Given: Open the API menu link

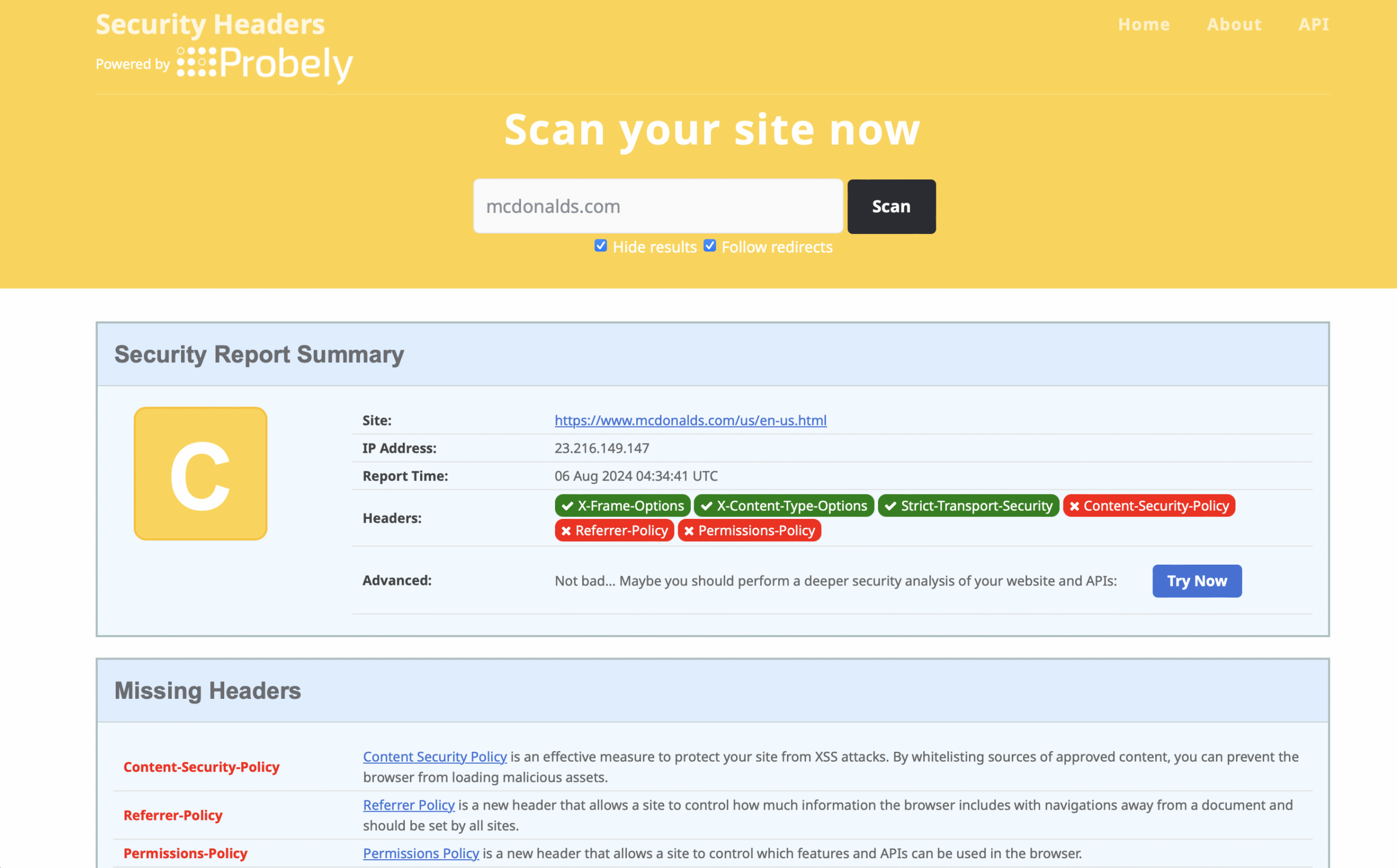Looking at the screenshot, I should point(1313,24).
